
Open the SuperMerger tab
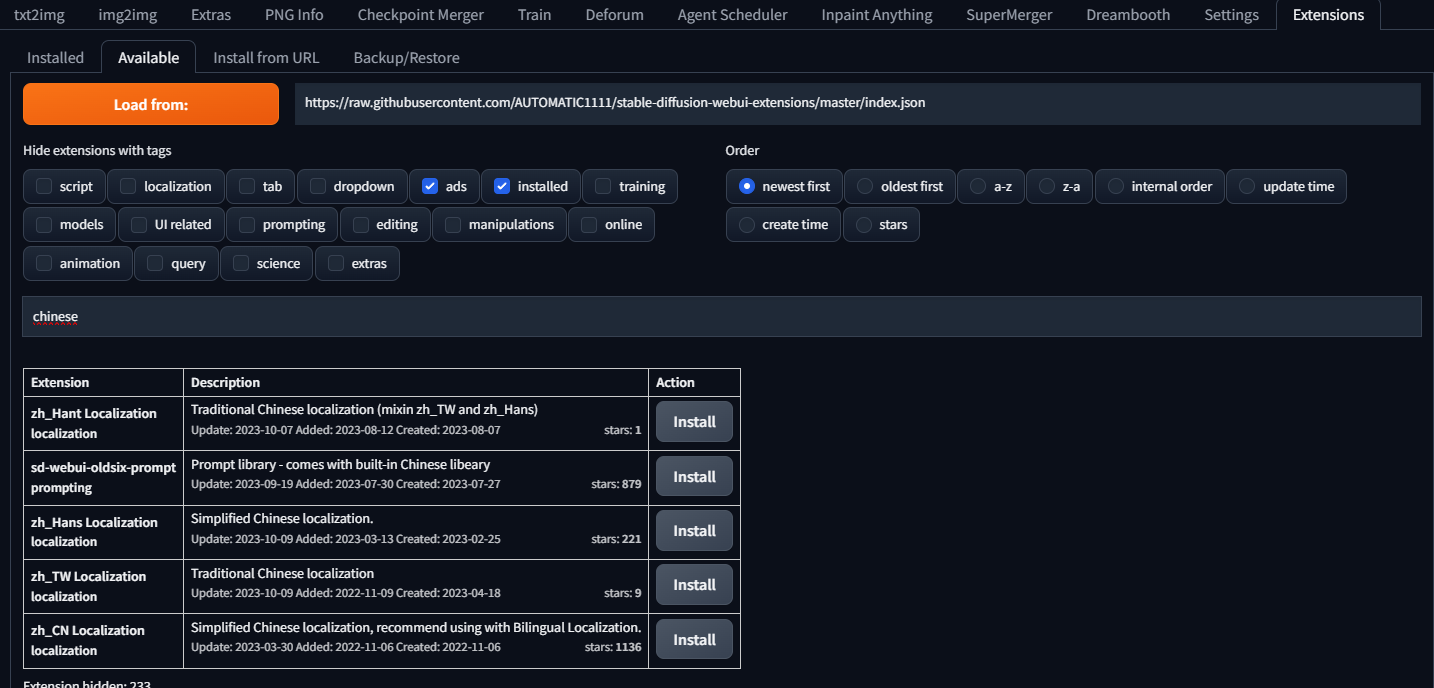(1009, 15)
